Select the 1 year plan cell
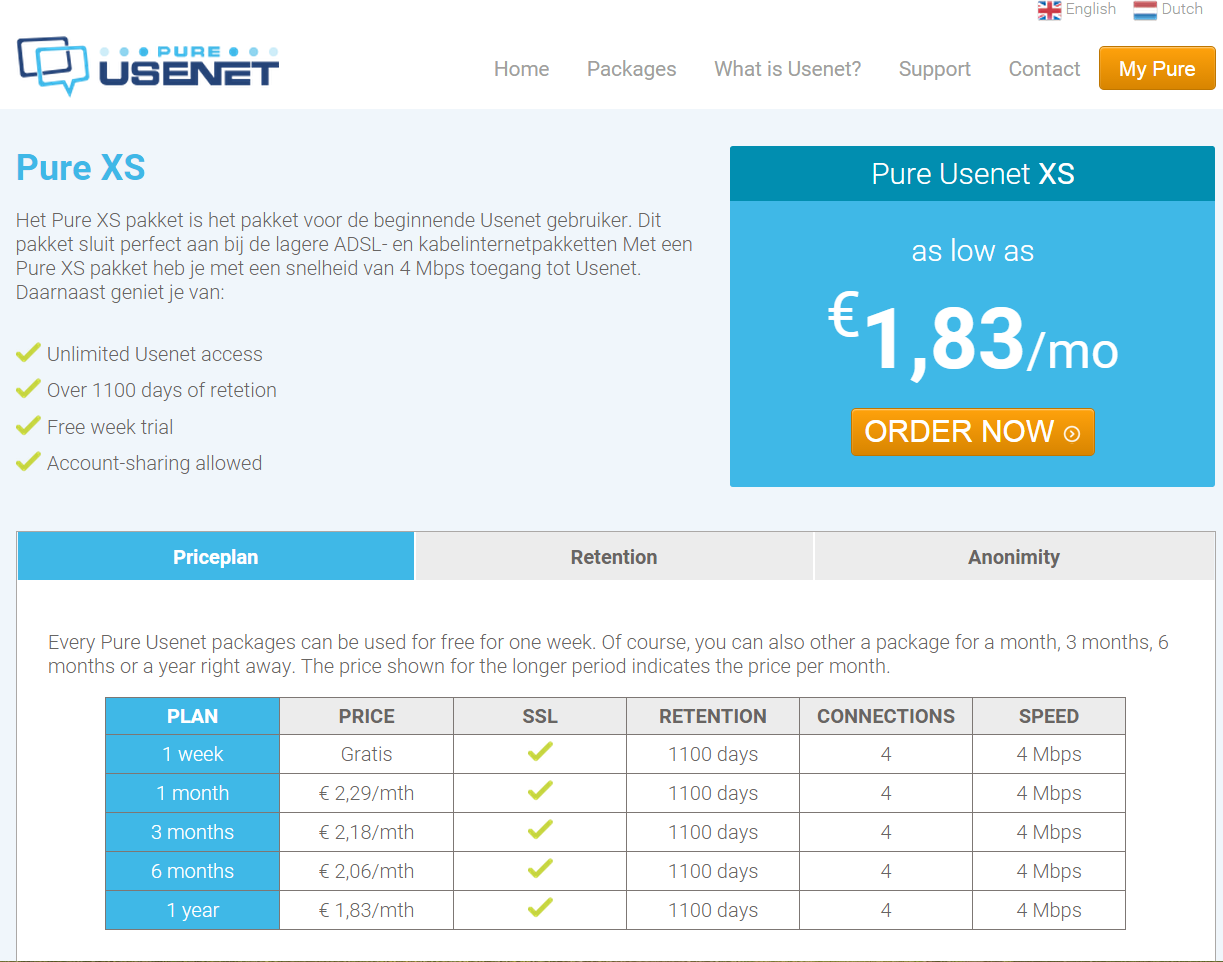 [x=192, y=910]
